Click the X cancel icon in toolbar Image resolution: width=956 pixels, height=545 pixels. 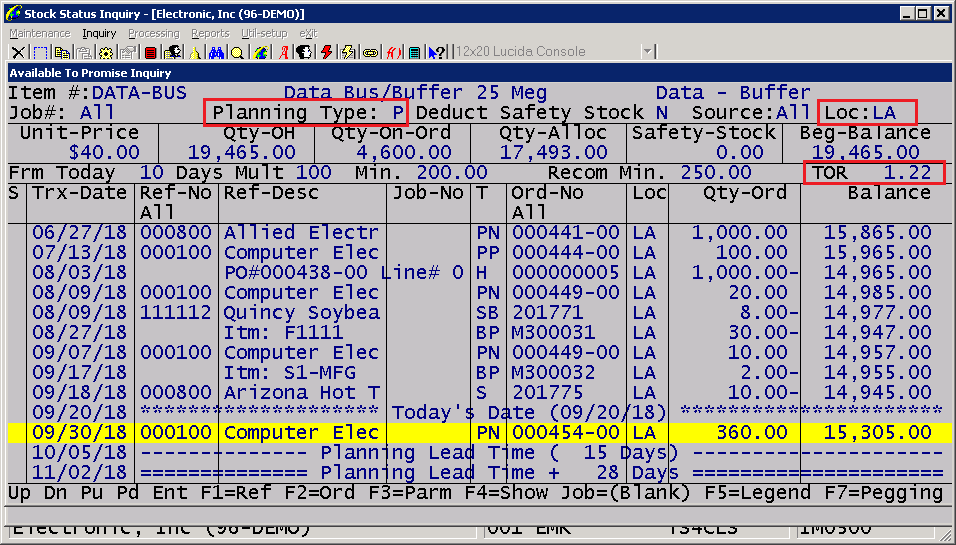[x=18, y=52]
